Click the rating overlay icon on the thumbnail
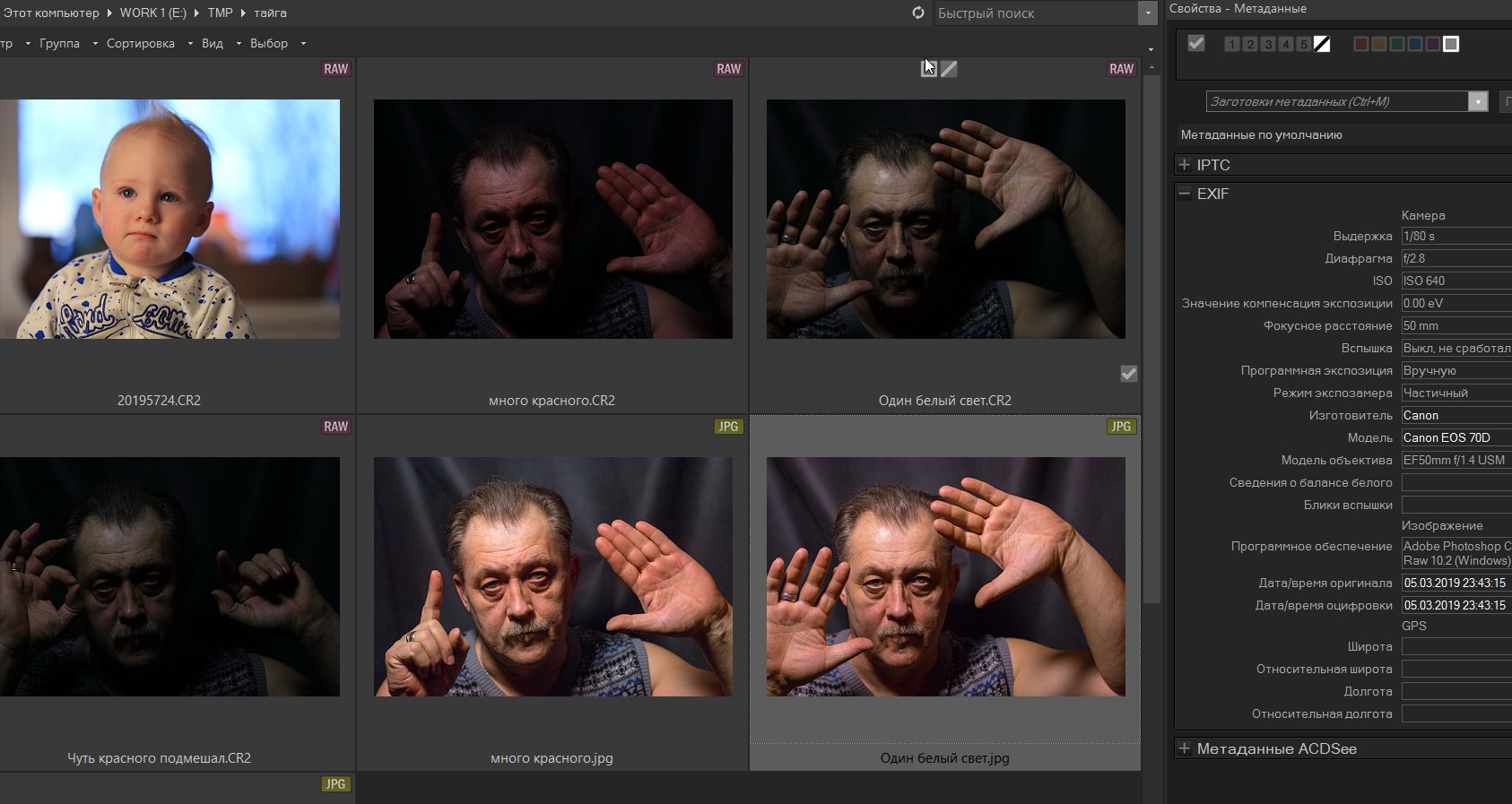The image size is (1512, 804). [x=929, y=69]
